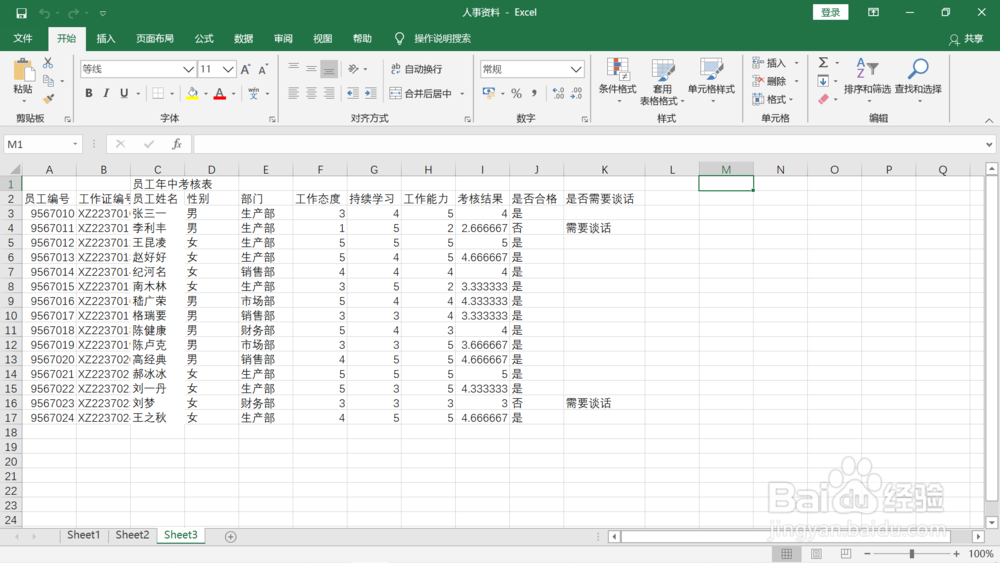Toggle Top Align
1000x563 pixels.
point(293,69)
